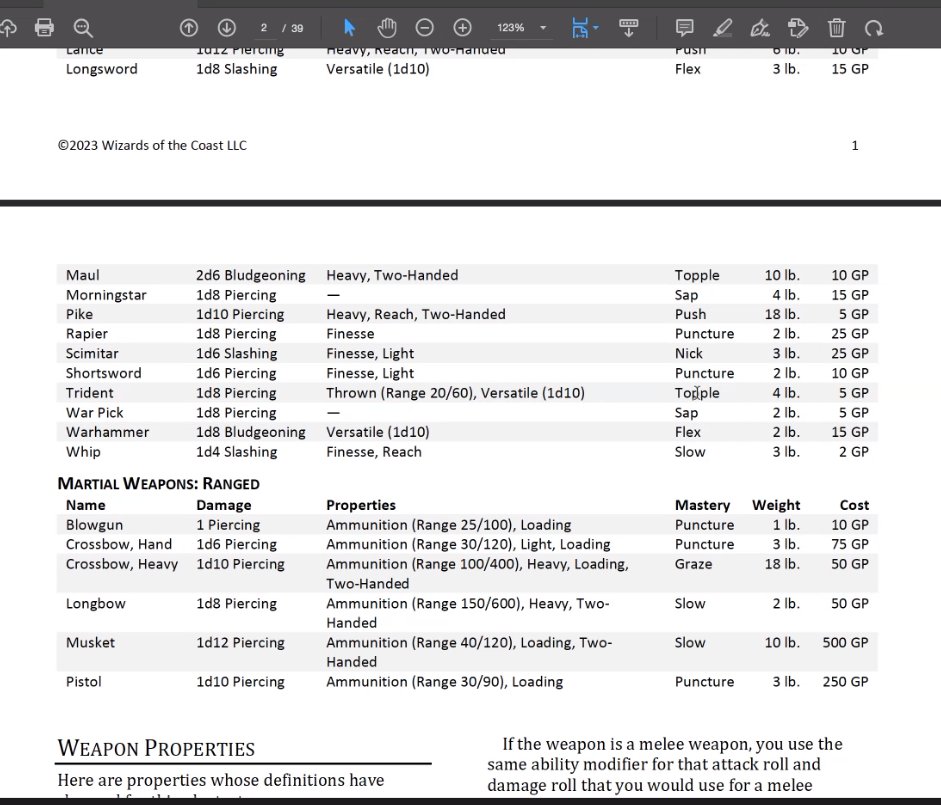
Task: Zoom out with the minus button
Action: 425,28
